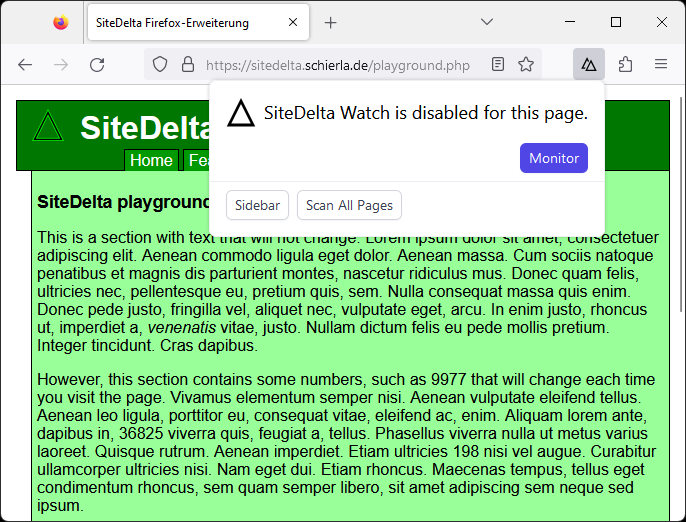This screenshot has height=522, width=686.
Task: Click the Home navigation tab on page
Action: (151, 160)
